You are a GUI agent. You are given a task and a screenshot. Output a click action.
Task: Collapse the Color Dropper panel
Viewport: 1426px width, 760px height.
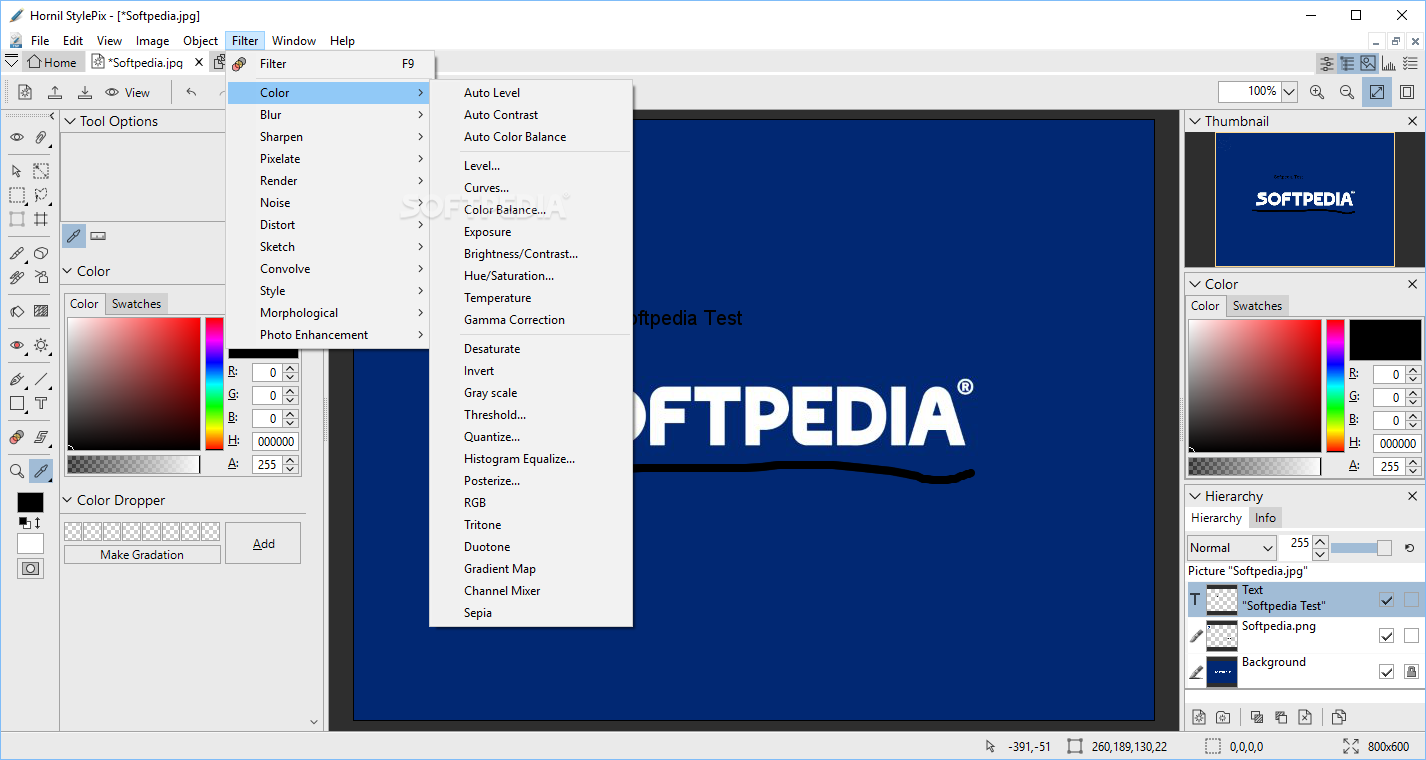click(x=68, y=500)
